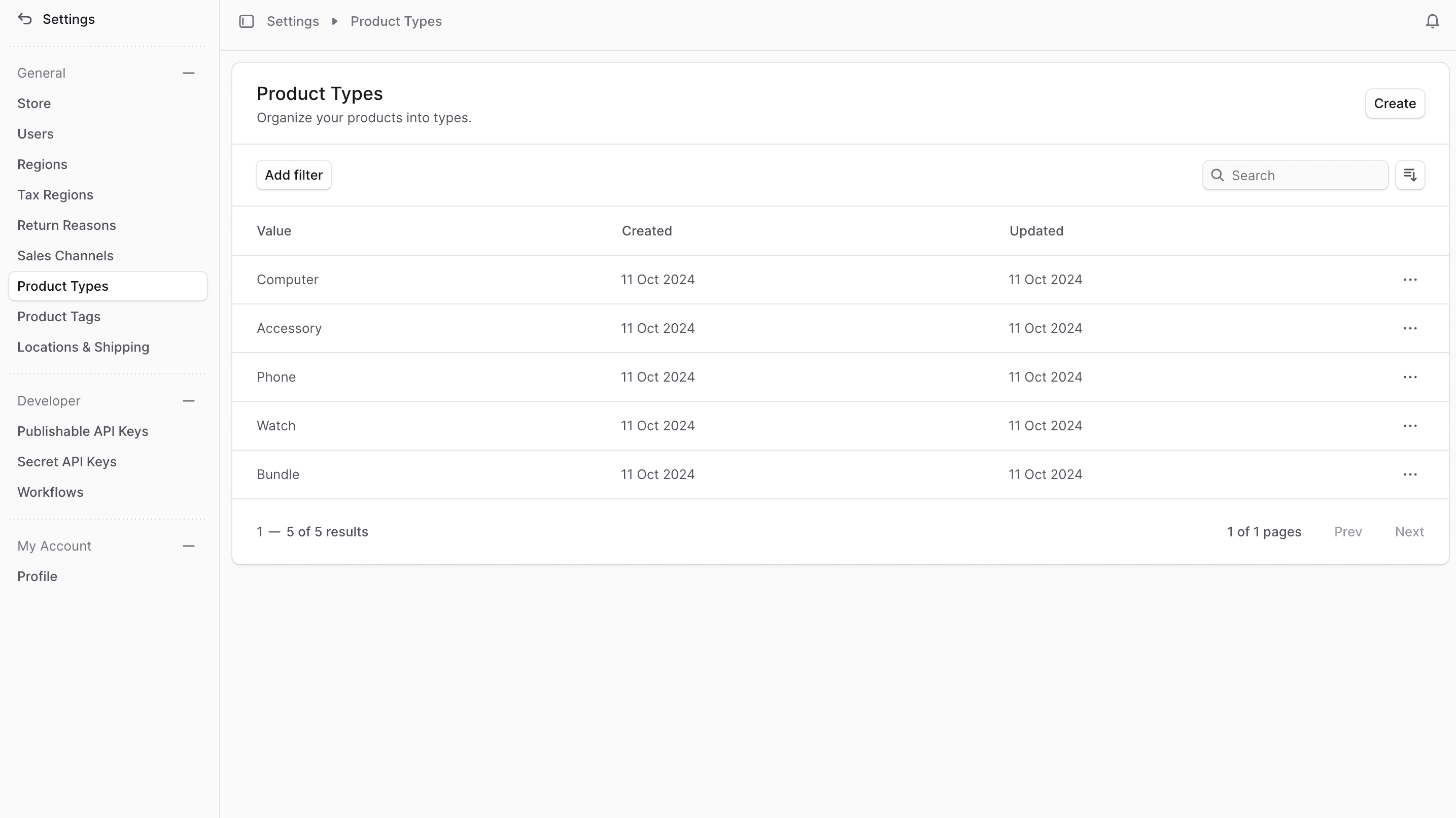Click the back arrow next to Settings
1456x818 pixels.
25,19
